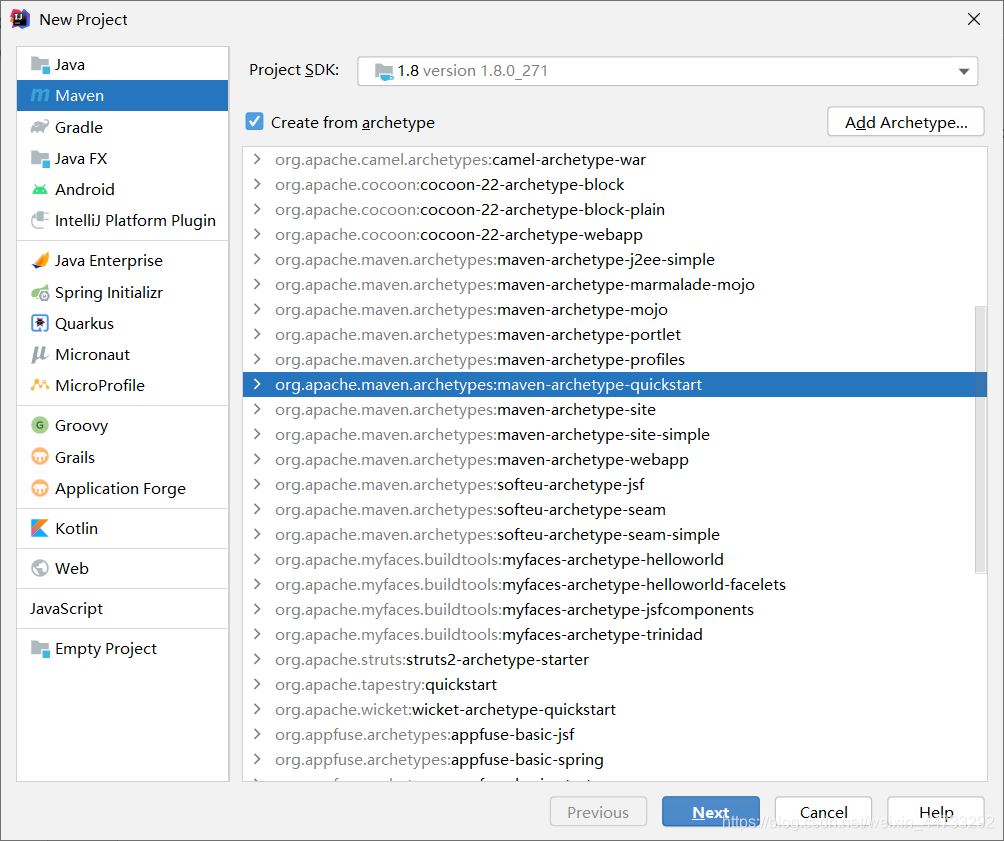
Task: Click the archetype list vertical scrollbar
Action: [x=980, y=439]
